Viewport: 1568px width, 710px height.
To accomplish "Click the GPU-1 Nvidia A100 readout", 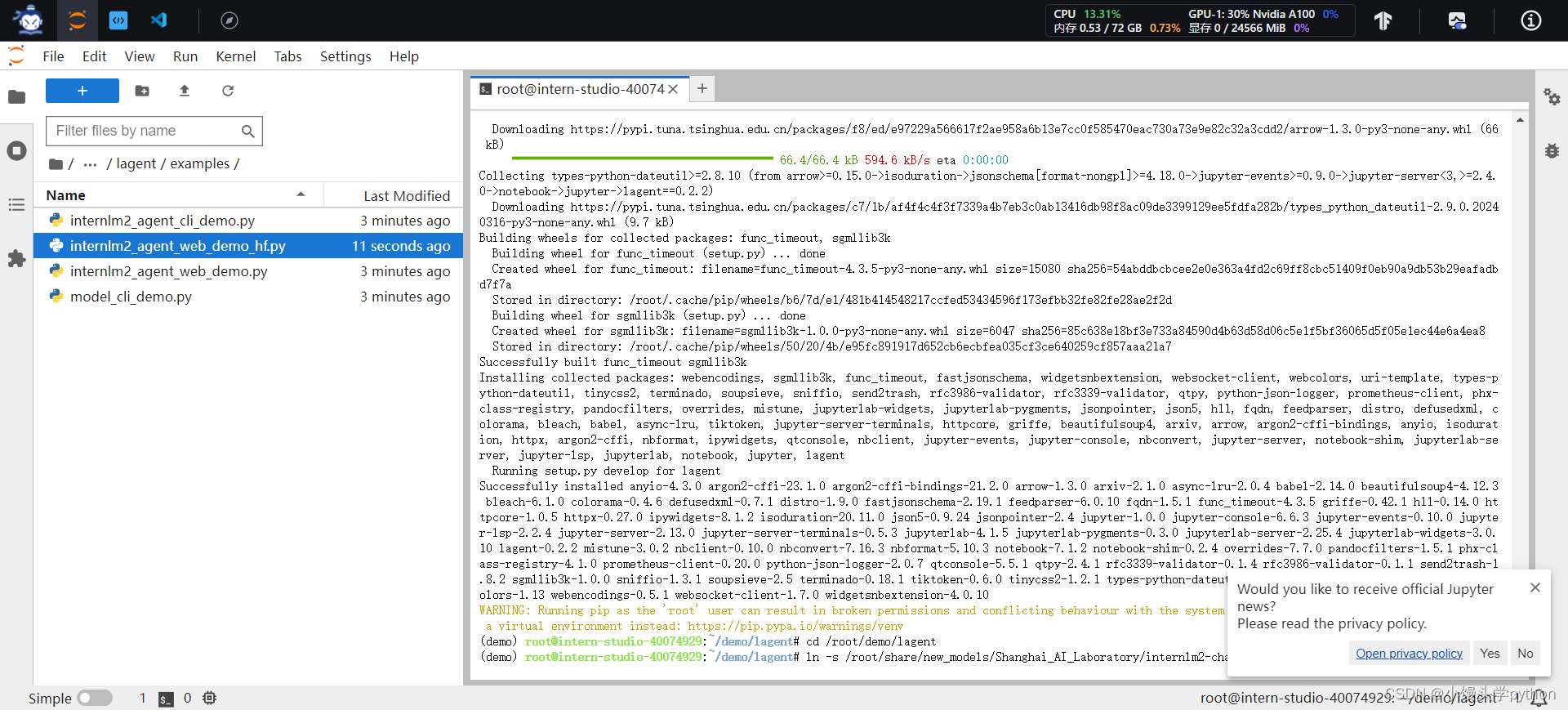I will tap(1263, 14).
